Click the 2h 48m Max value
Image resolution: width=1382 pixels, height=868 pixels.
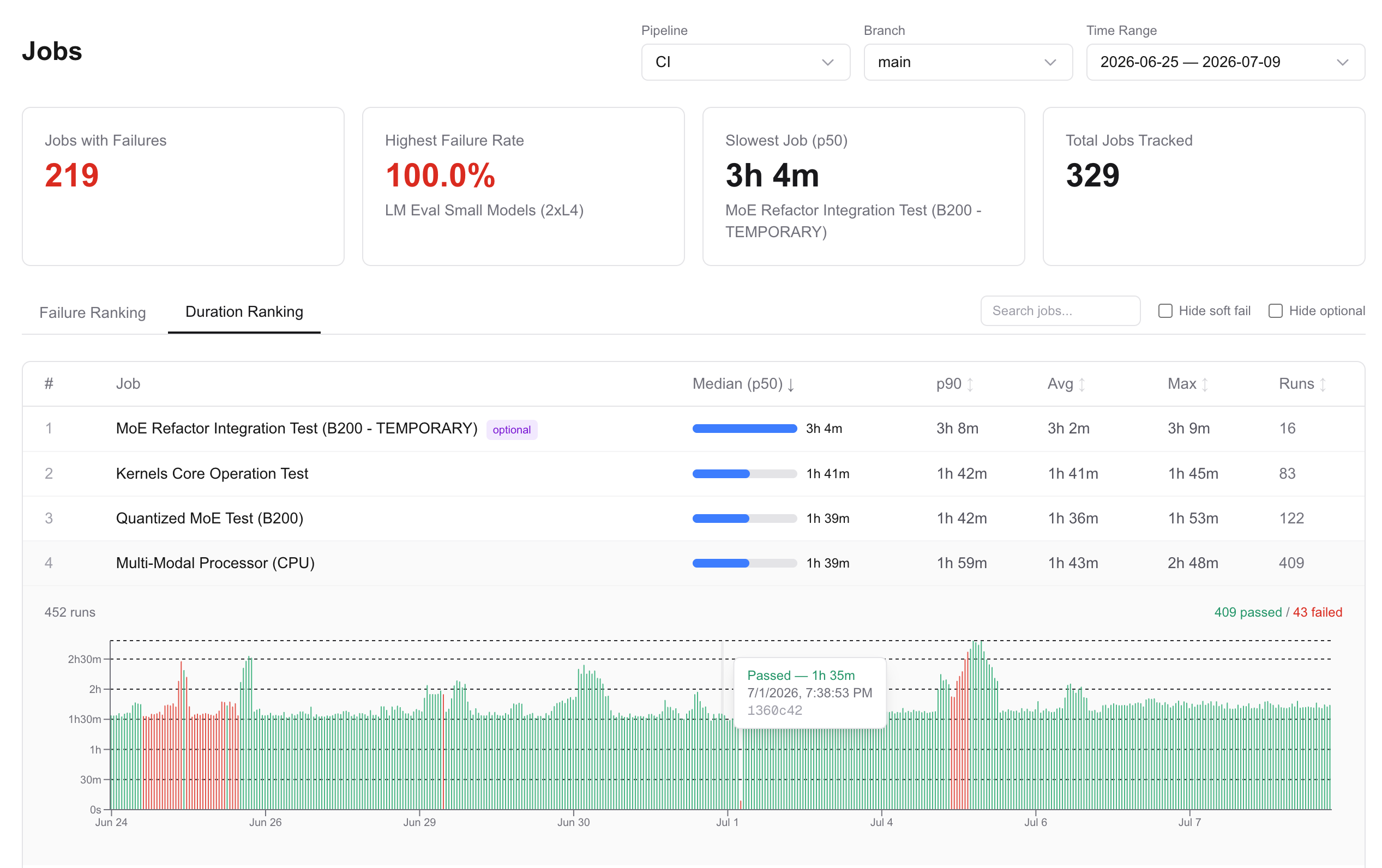pos(1193,563)
